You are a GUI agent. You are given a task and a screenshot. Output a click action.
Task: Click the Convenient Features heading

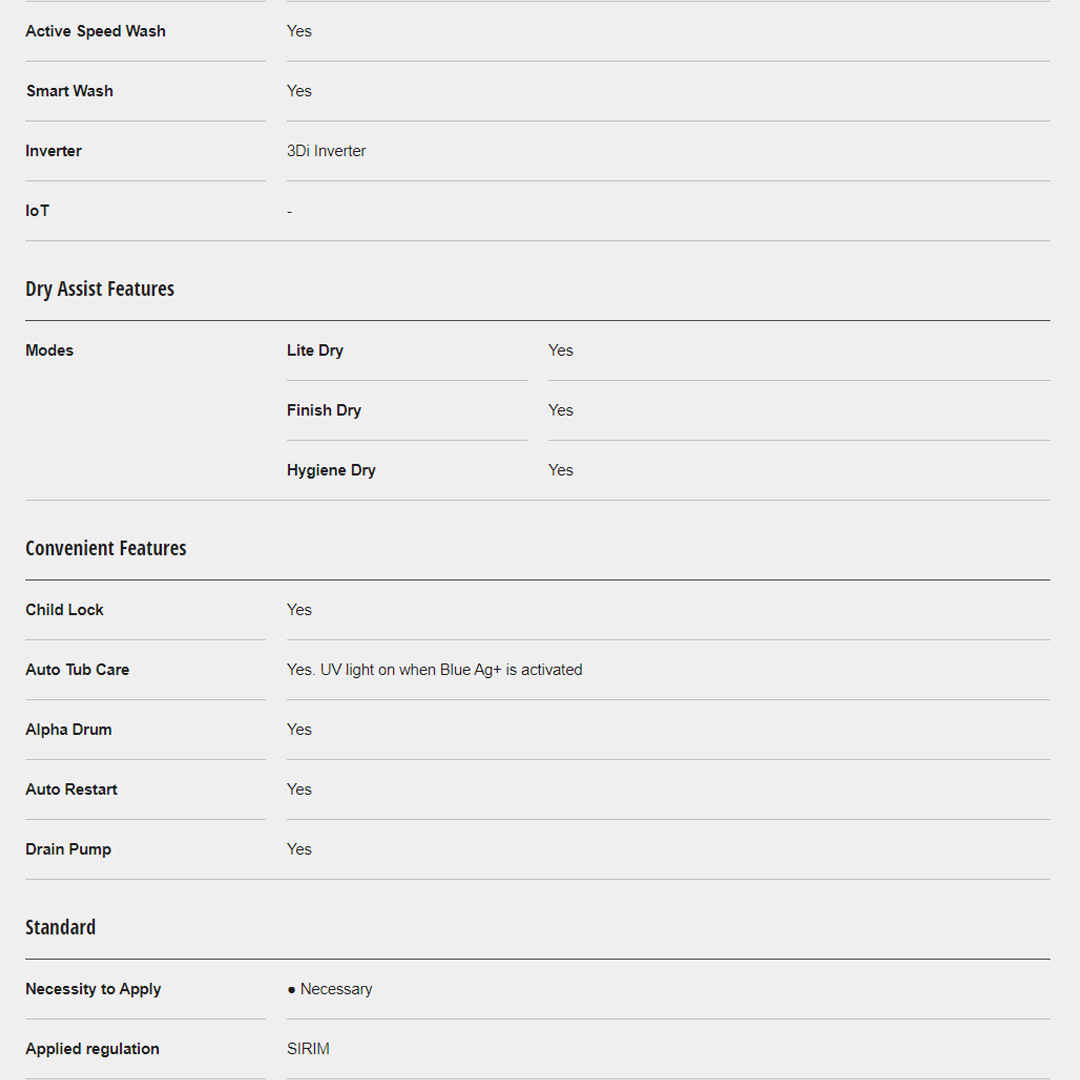click(106, 548)
